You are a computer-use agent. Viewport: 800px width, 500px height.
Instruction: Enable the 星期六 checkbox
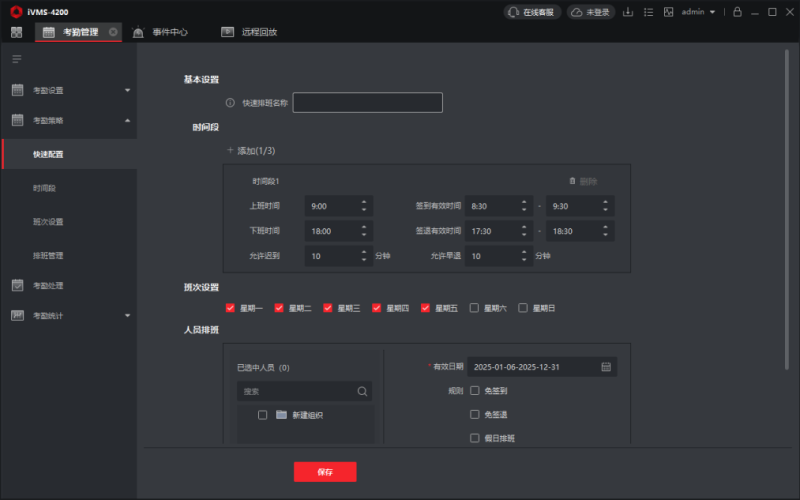pyautogui.click(x=475, y=308)
